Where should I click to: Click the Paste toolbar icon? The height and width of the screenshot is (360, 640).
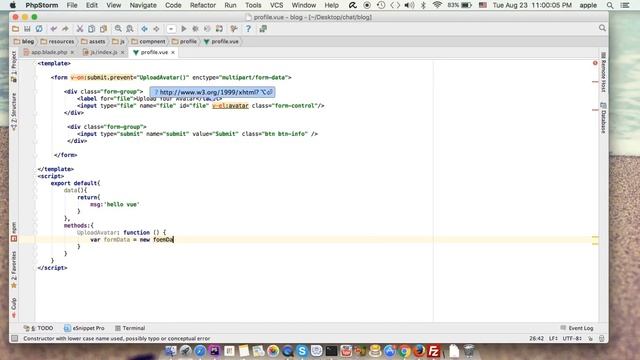103,29
